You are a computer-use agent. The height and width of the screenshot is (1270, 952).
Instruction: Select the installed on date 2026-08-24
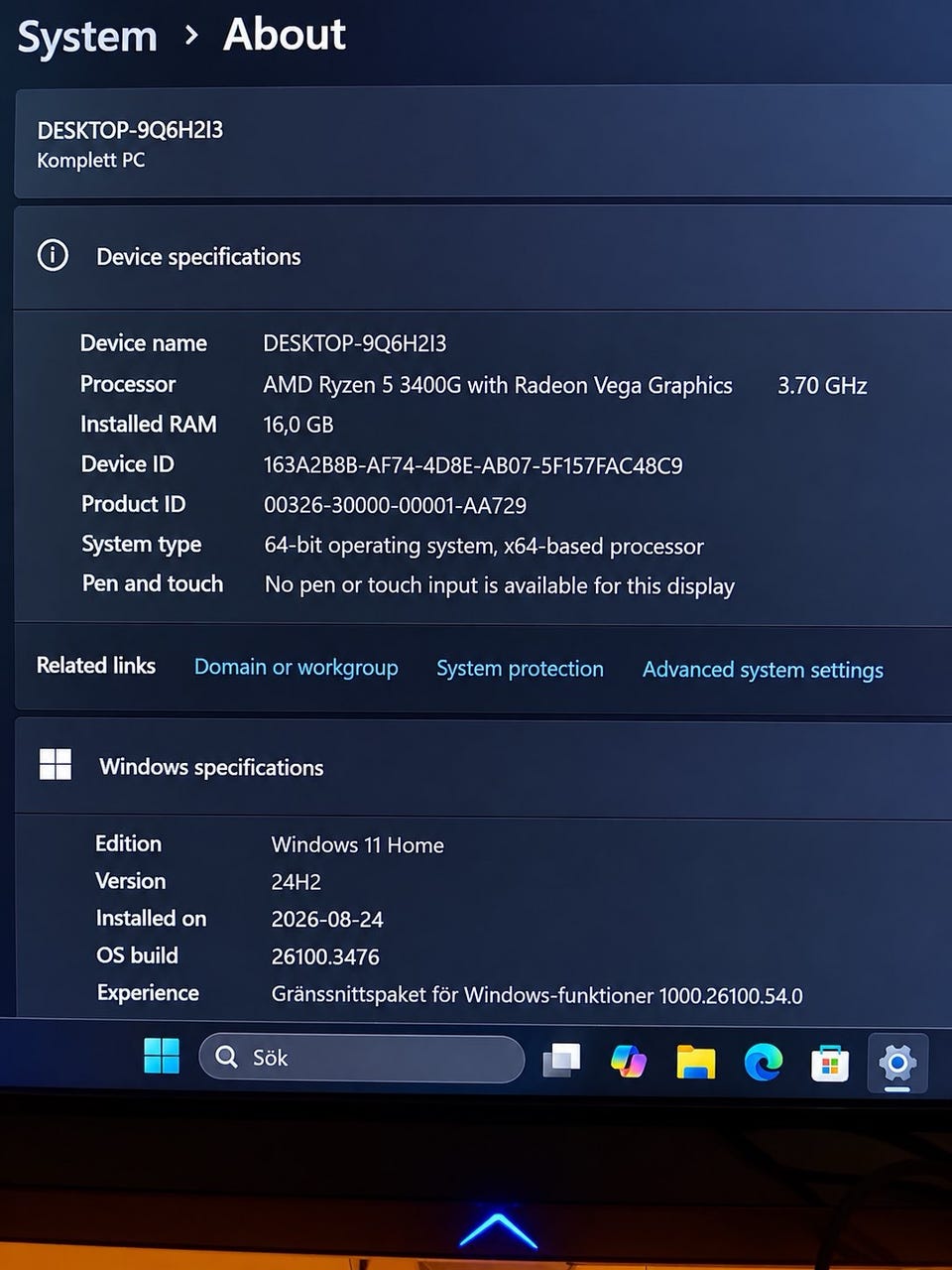tap(327, 920)
